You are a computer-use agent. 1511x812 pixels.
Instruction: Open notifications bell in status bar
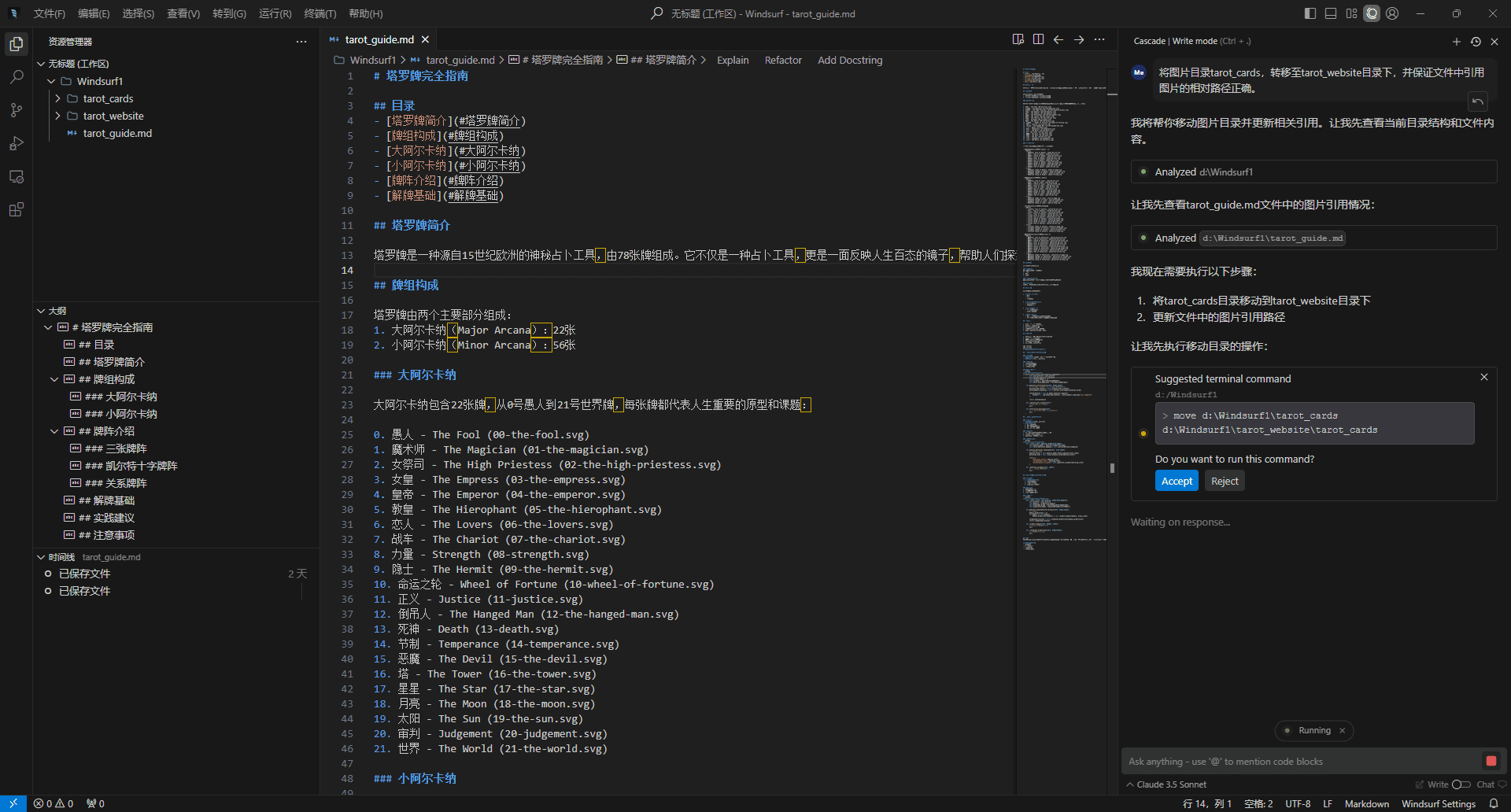[1494, 803]
